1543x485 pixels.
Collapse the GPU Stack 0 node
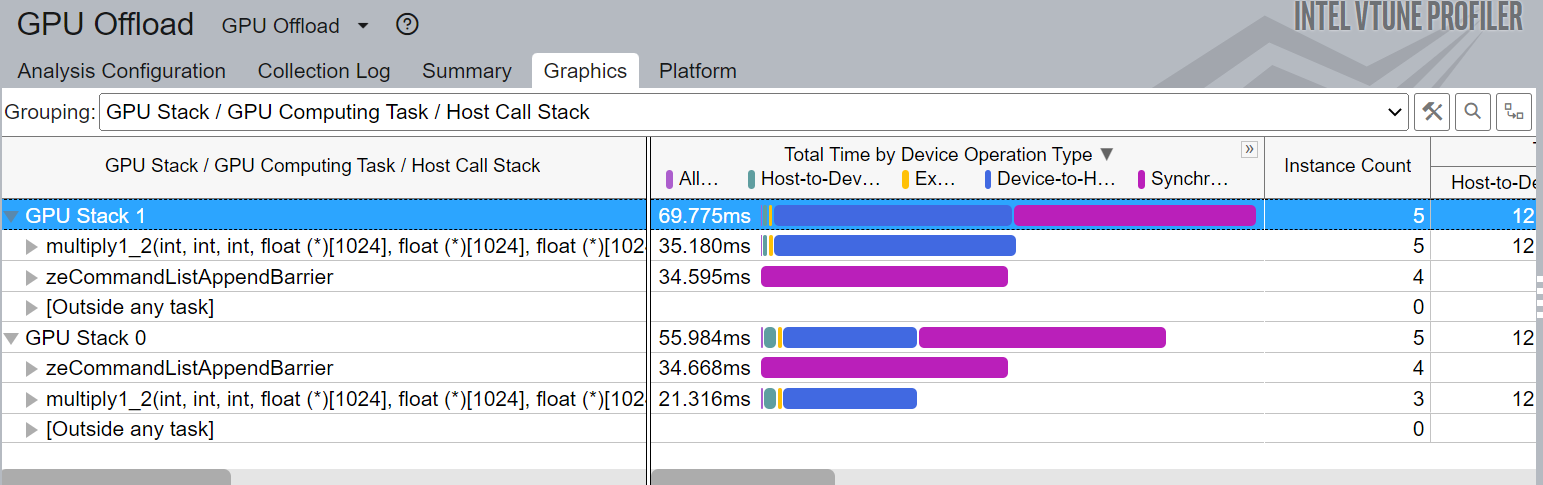[x=12, y=338]
